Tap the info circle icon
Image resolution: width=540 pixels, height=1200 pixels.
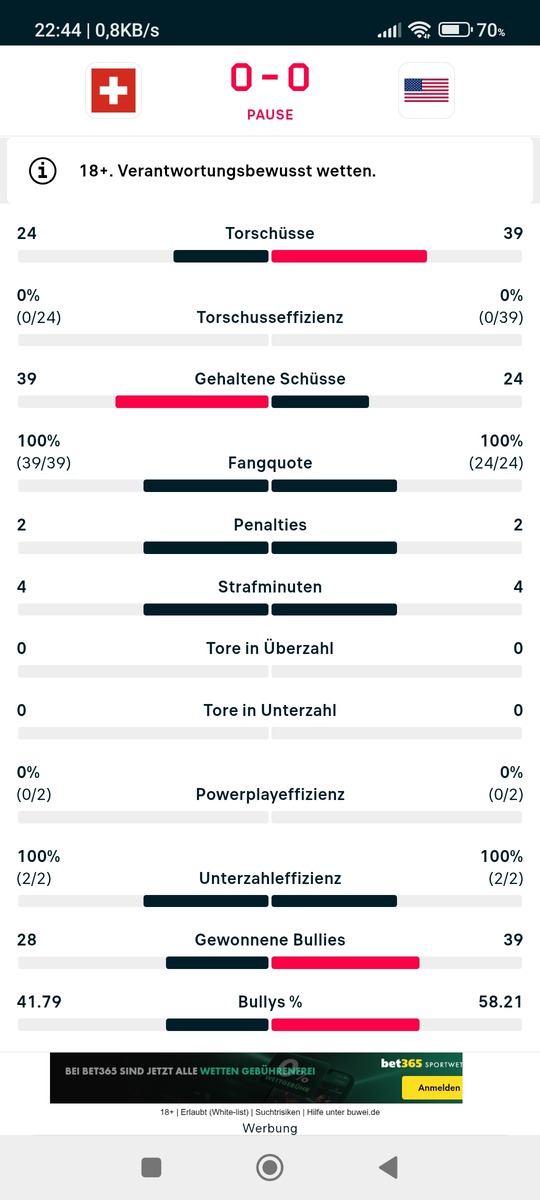click(42, 171)
